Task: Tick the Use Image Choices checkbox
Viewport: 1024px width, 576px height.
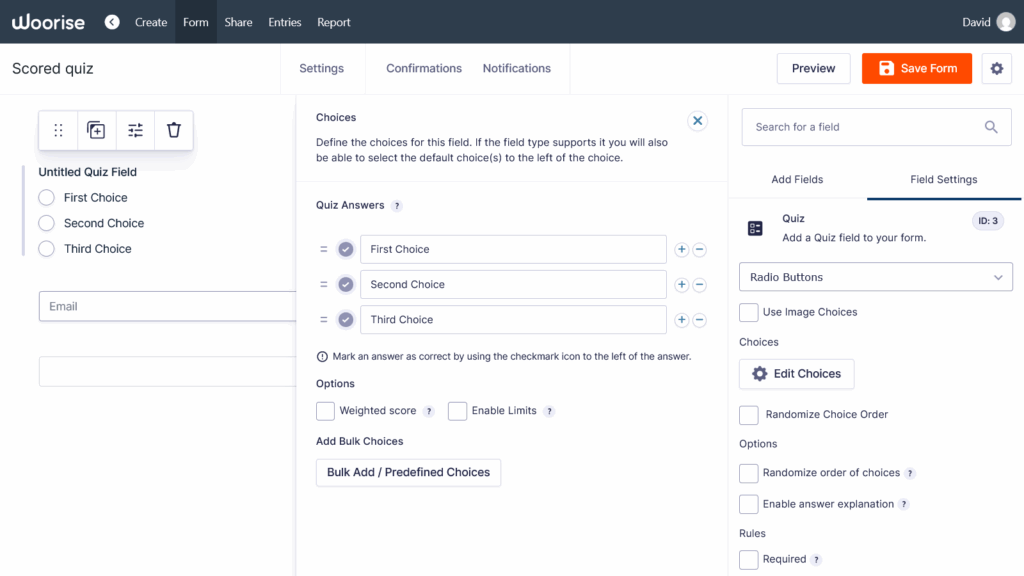Action: tap(748, 312)
